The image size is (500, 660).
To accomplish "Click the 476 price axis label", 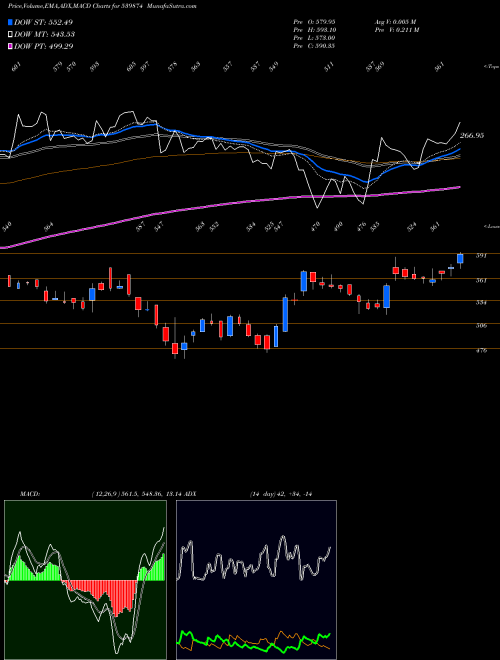I will click(481, 350).
